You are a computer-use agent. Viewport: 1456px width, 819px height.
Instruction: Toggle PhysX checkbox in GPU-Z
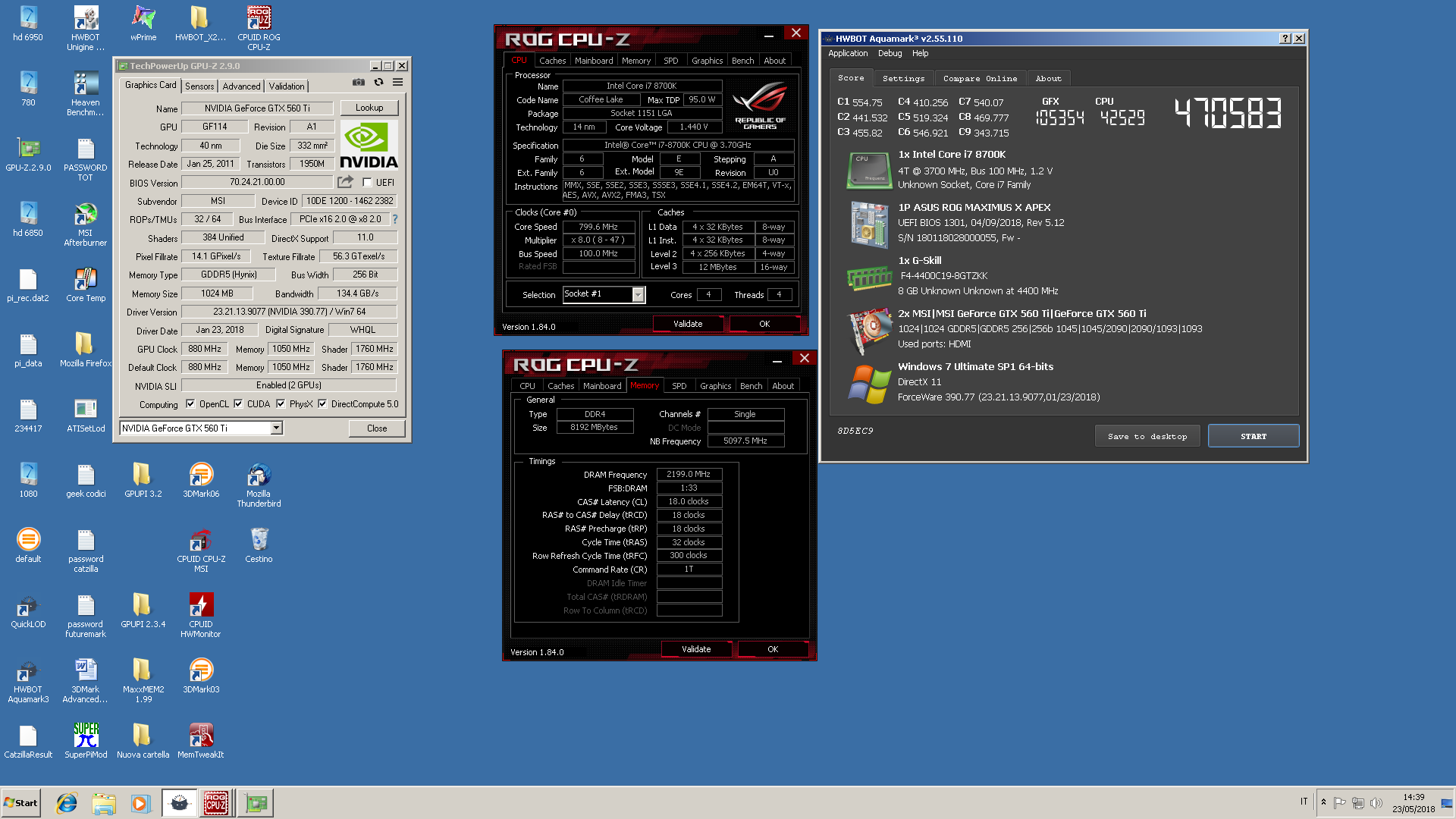coord(281,404)
